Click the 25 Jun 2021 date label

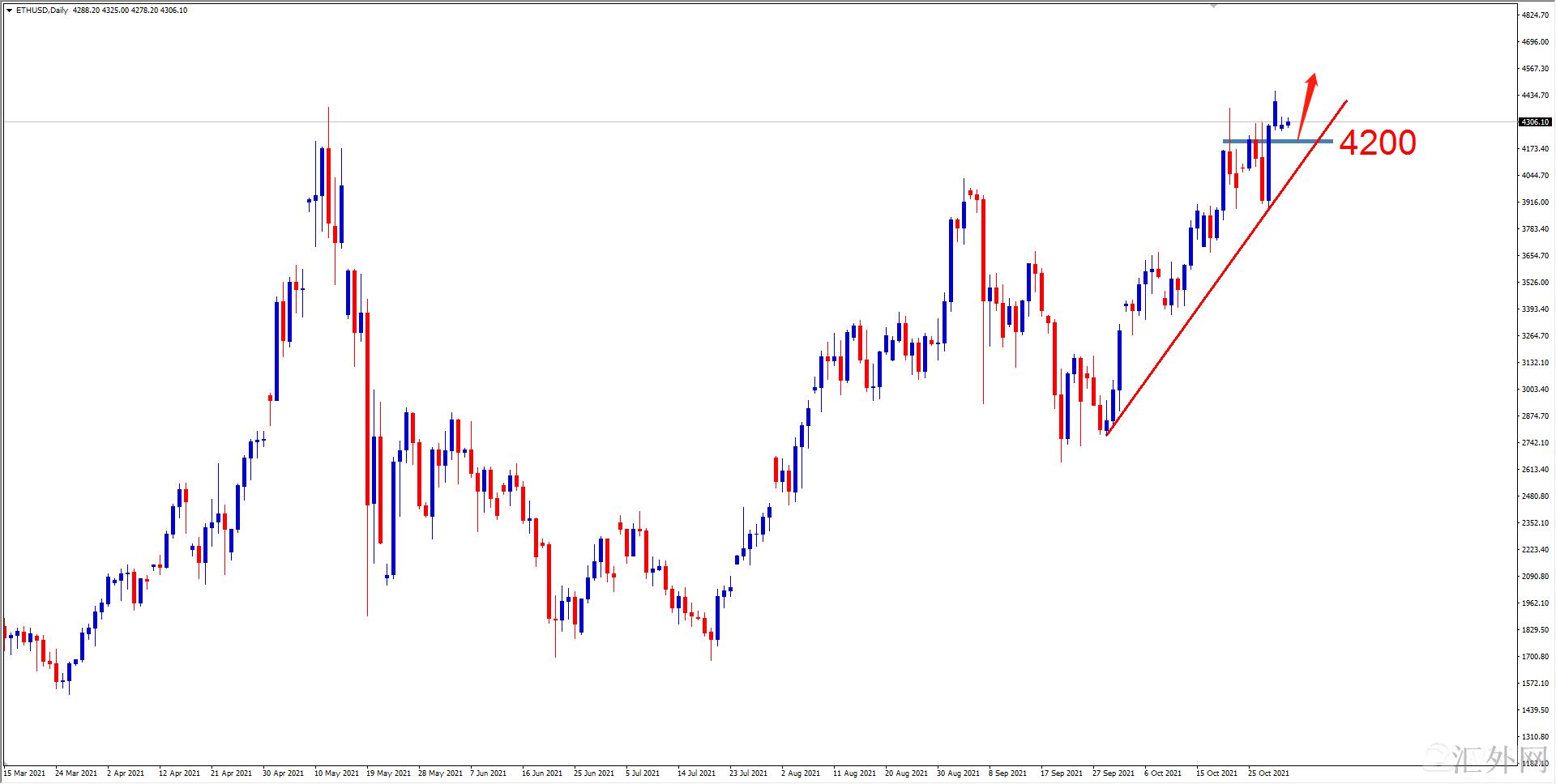pos(594,773)
